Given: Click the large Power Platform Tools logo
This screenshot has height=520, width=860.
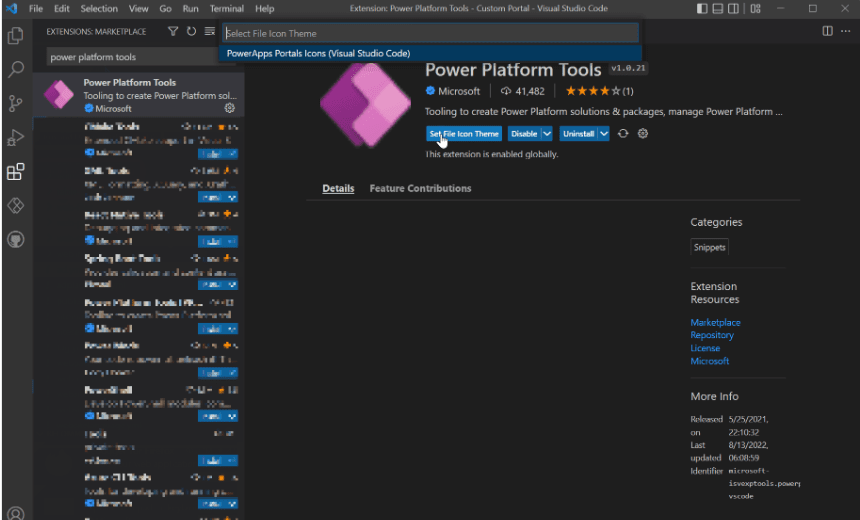Looking at the screenshot, I should [x=365, y=104].
